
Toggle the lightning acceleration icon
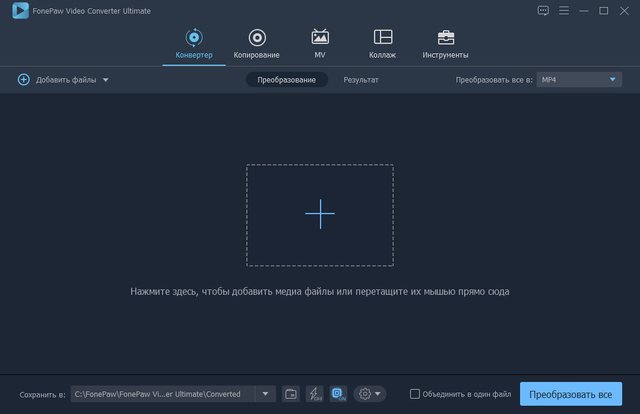[314, 394]
